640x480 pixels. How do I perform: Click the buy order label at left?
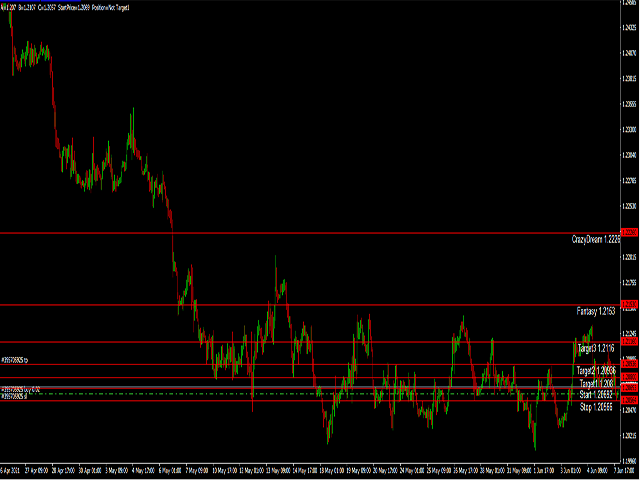point(20,389)
